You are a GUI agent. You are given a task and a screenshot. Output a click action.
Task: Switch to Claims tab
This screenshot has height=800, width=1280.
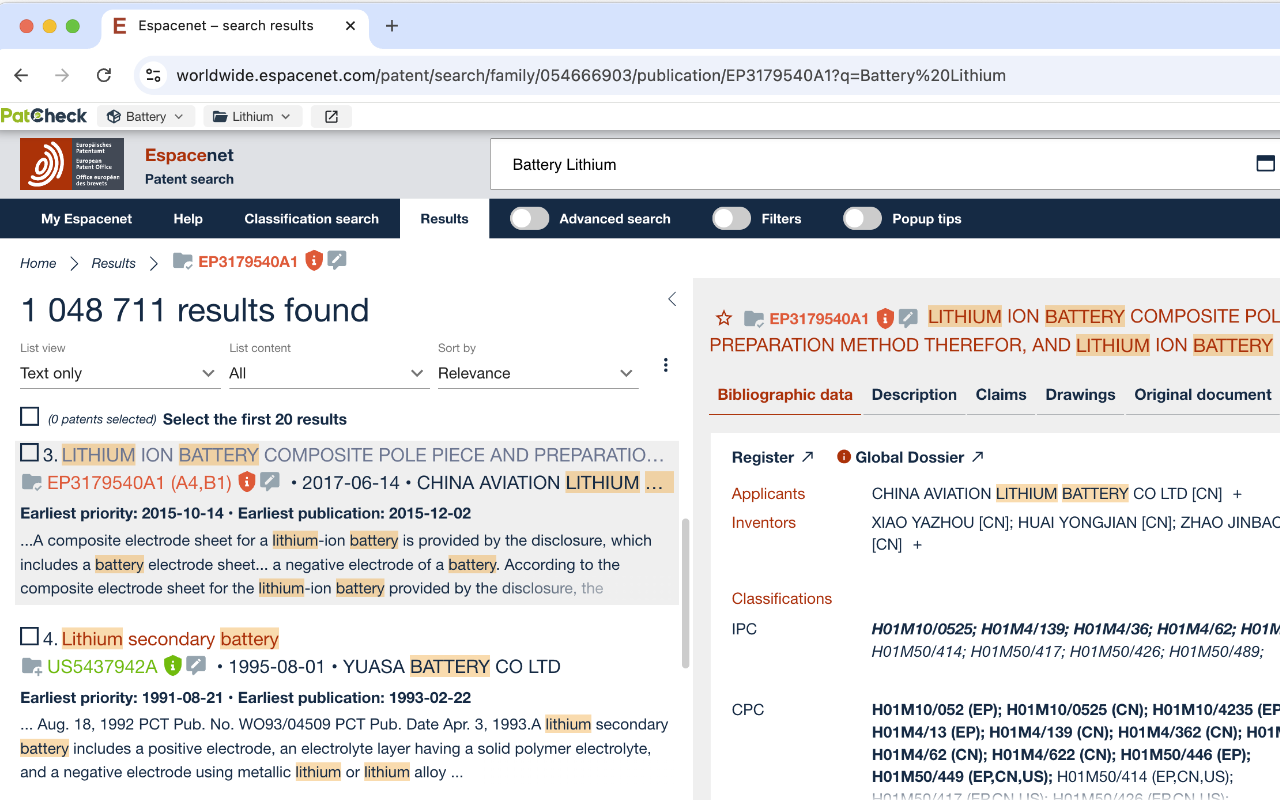point(1001,395)
